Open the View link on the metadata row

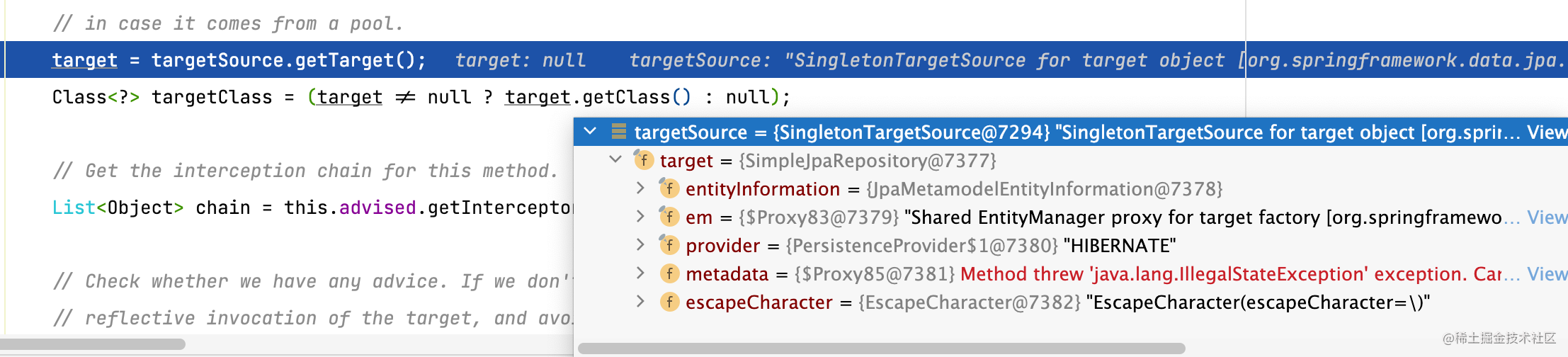1546,274
